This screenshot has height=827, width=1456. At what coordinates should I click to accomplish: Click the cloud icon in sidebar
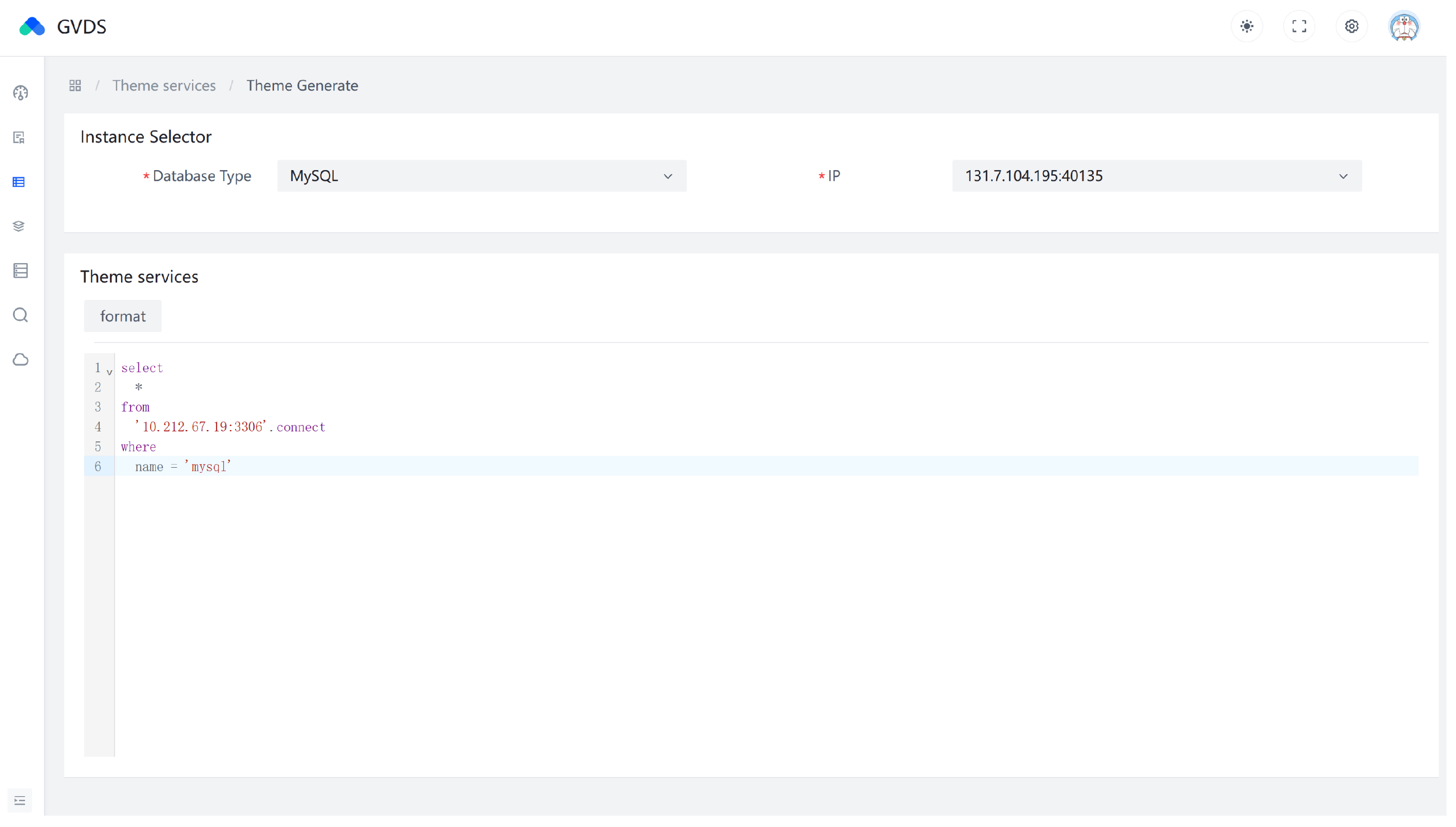pos(20,360)
